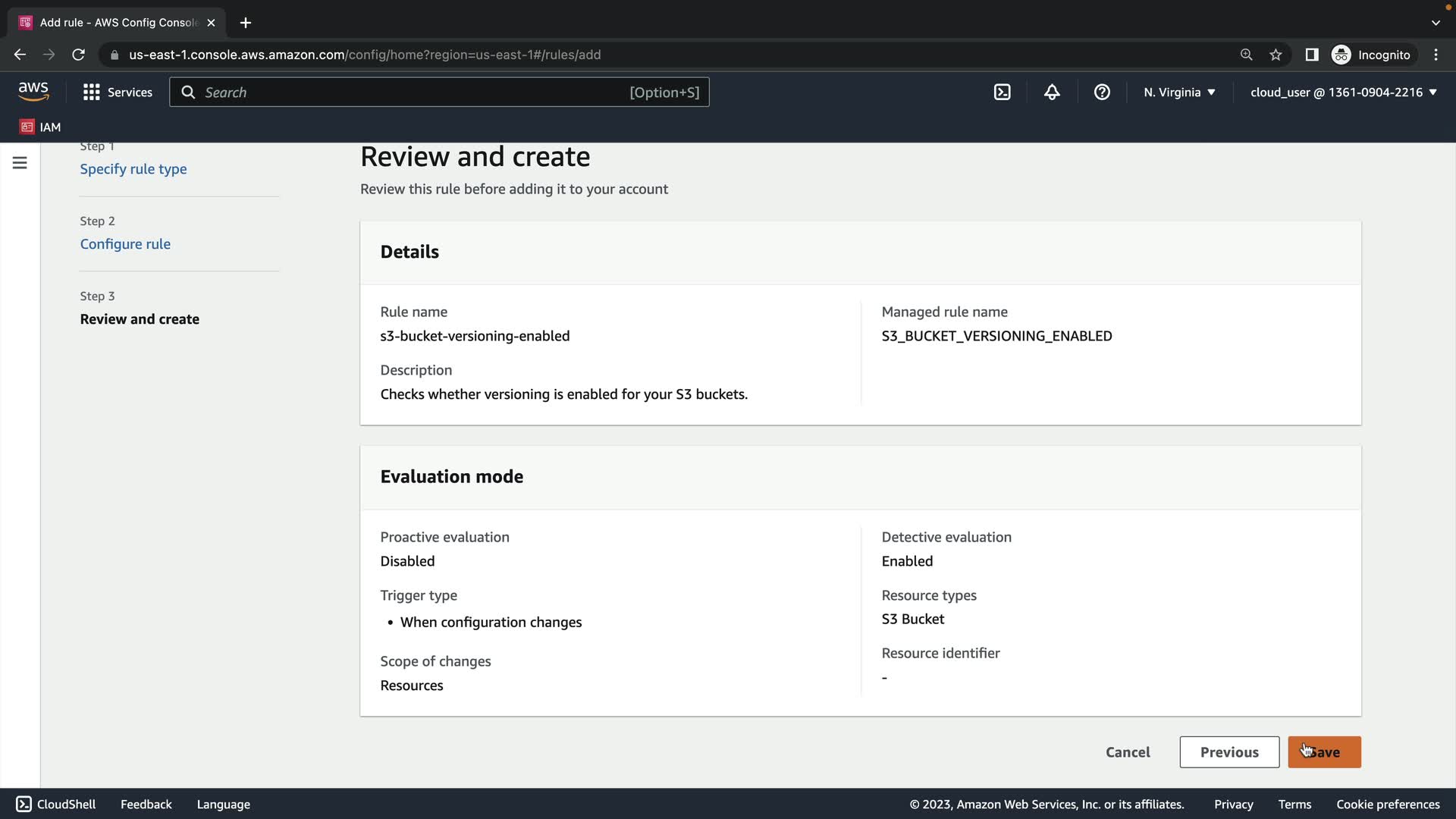1456x819 pixels.
Task: Expand the N. Virginia region dropdown
Action: pyautogui.click(x=1179, y=93)
